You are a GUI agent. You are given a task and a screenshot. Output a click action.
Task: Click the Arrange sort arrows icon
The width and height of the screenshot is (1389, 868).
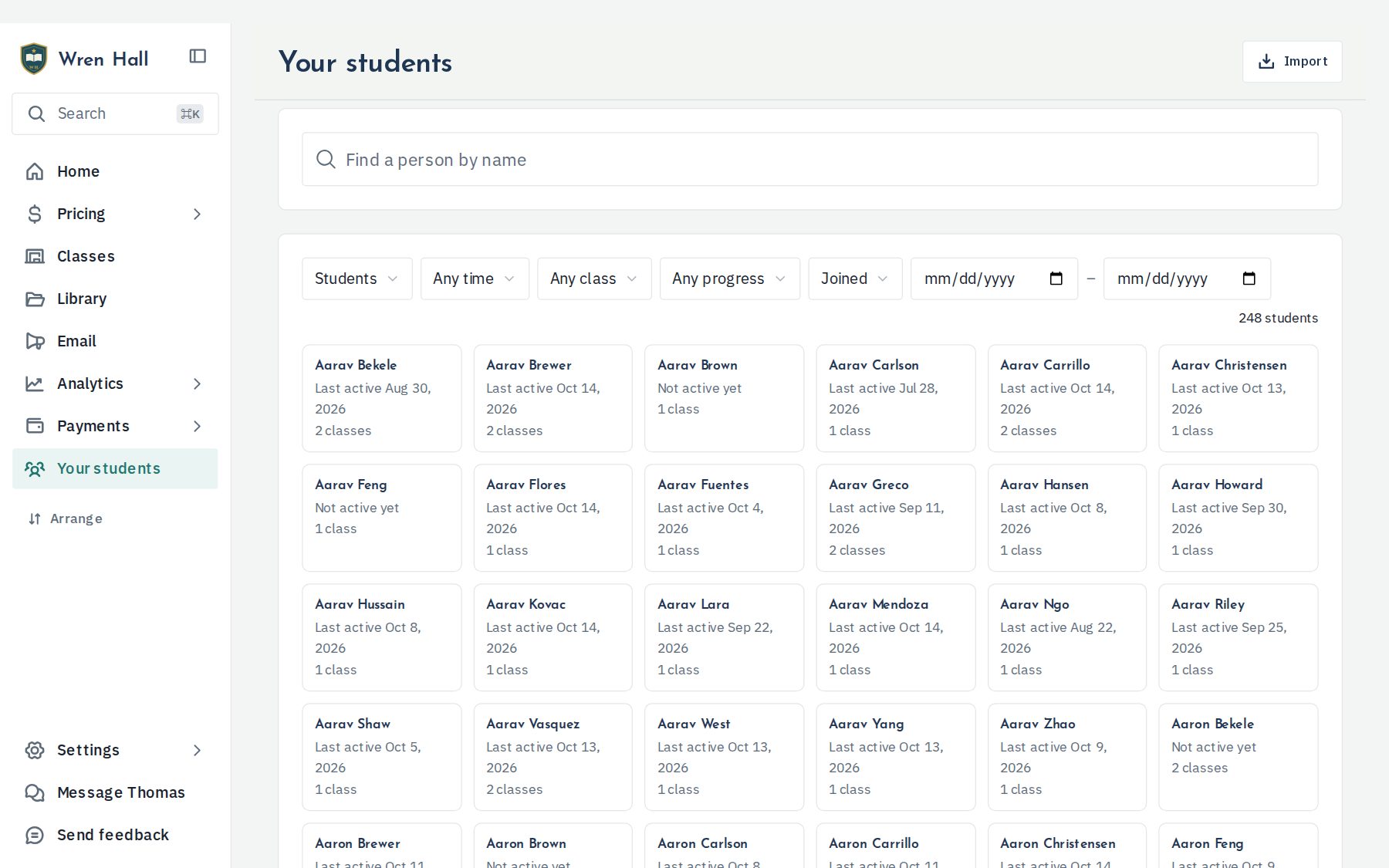point(35,518)
